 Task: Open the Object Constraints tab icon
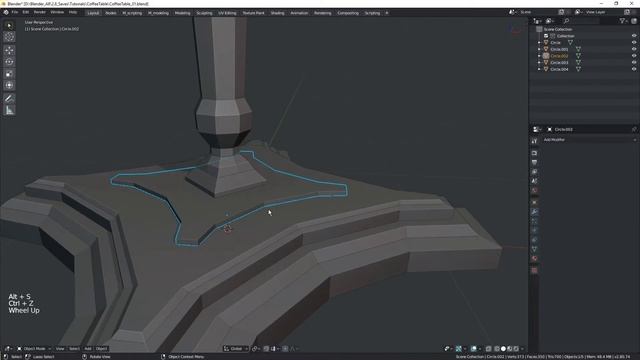click(x=534, y=240)
